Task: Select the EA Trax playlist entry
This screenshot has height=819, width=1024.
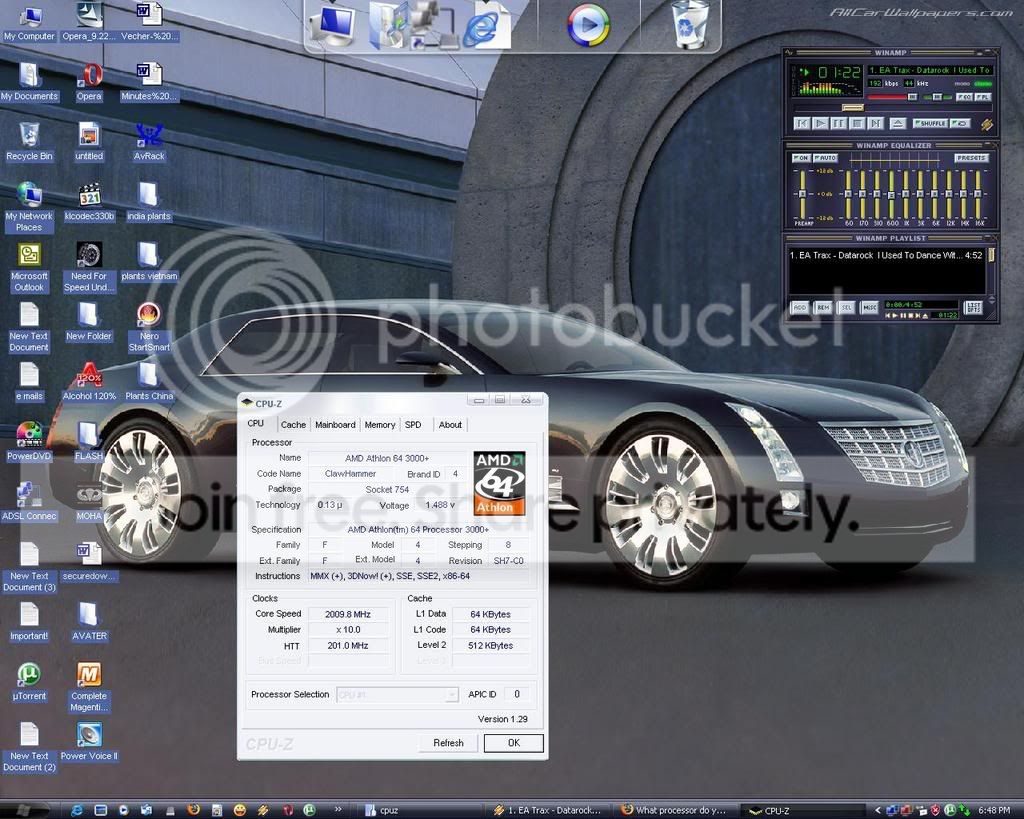Action: 886,255
